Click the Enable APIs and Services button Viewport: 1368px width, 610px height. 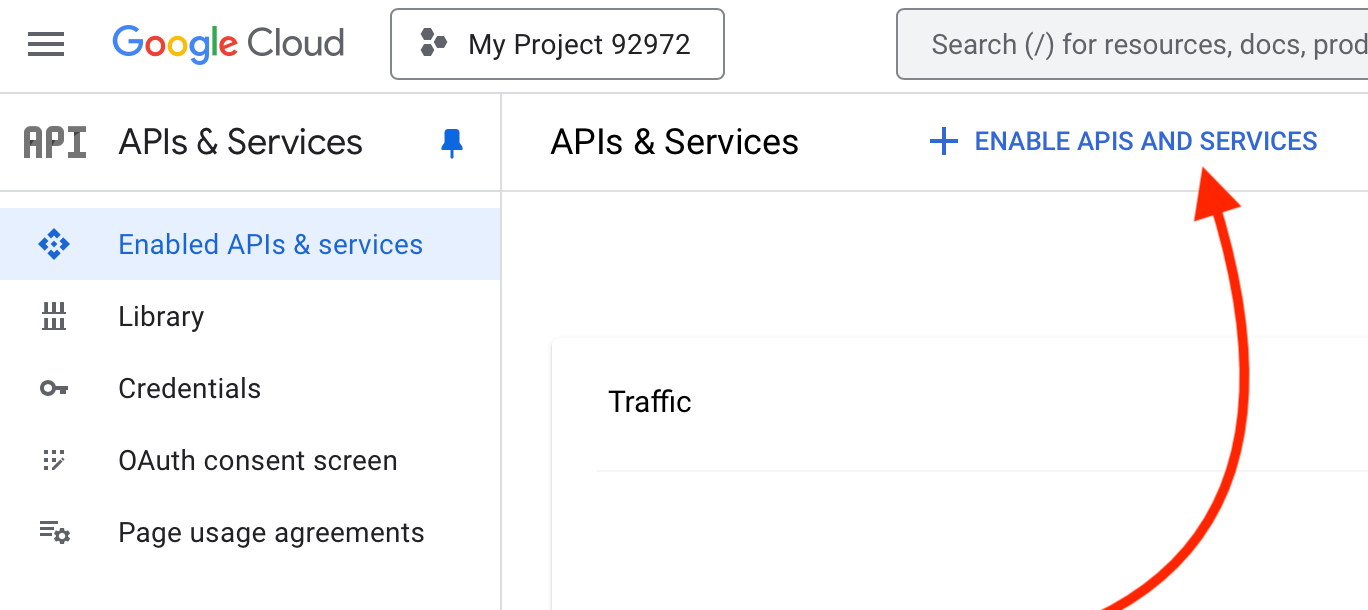coord(1124,142)
